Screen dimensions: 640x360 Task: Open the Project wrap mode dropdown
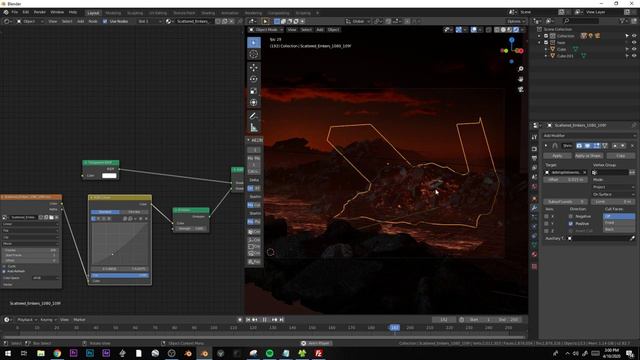(613, 187)
